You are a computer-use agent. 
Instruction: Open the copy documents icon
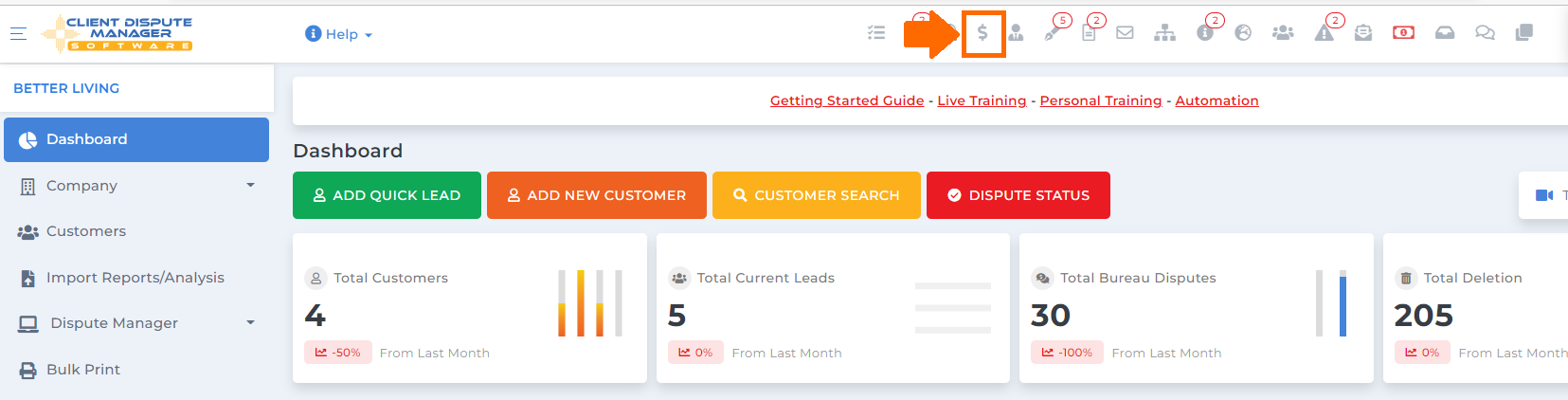(x=1524, y=33)
